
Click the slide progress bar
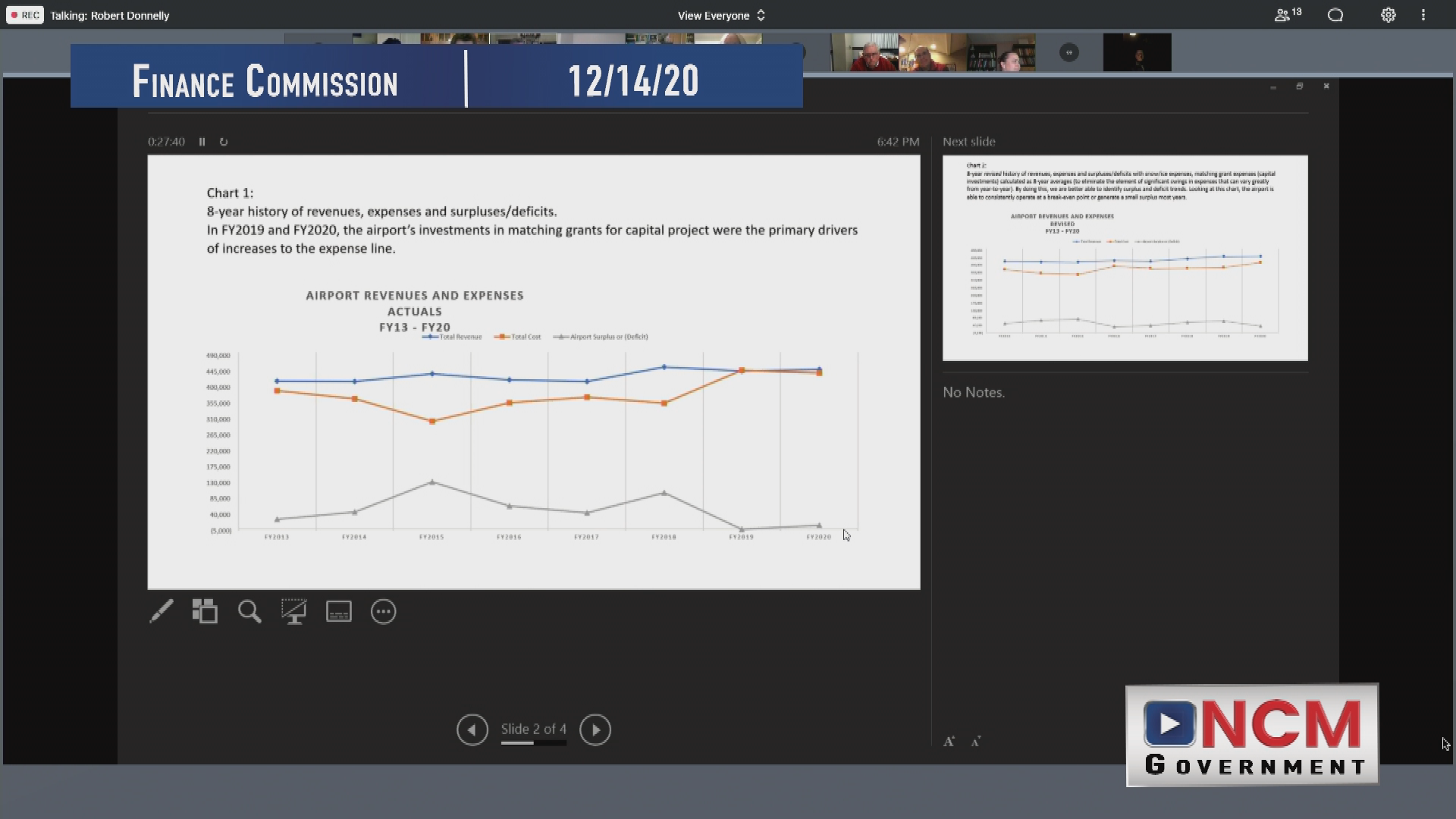[533, 743]
